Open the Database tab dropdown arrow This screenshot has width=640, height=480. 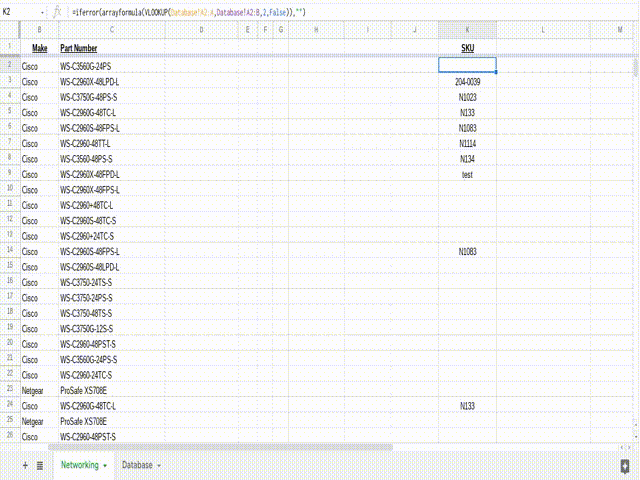pyautogui.click(x=159, y=466)
